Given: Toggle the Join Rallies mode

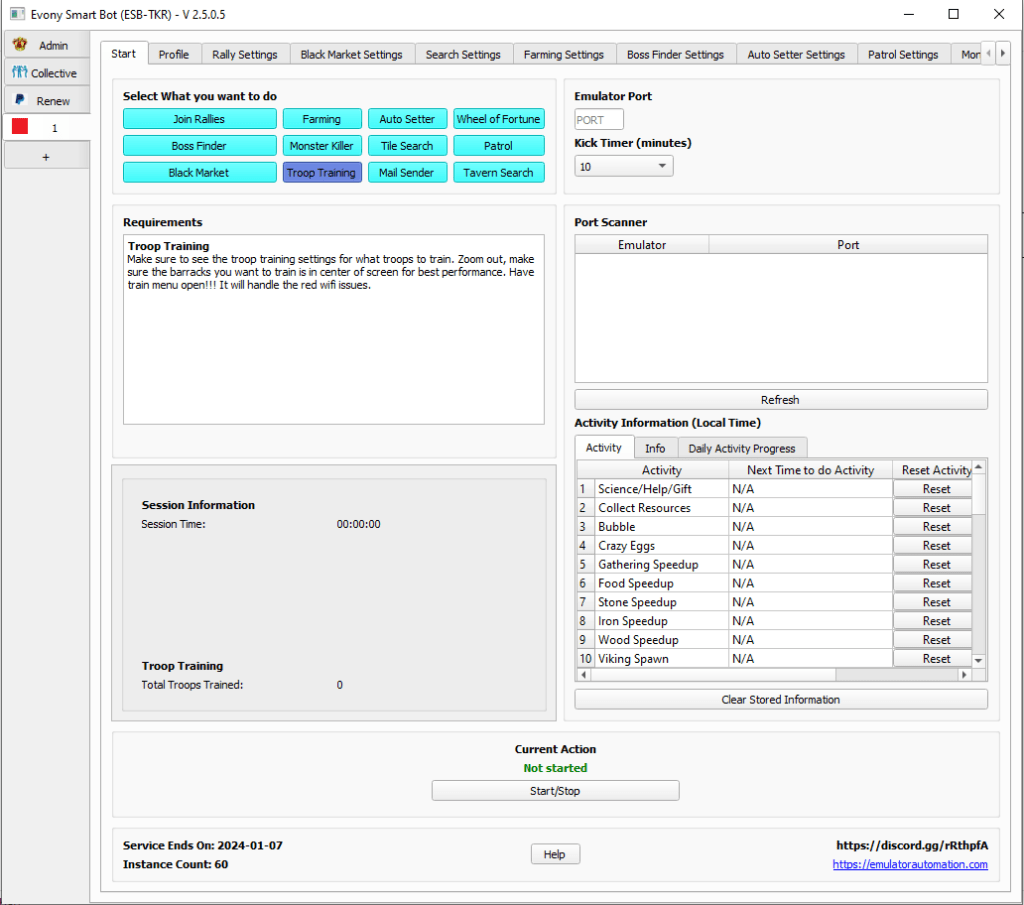Looking at the screenshot, I should (199, 119).
